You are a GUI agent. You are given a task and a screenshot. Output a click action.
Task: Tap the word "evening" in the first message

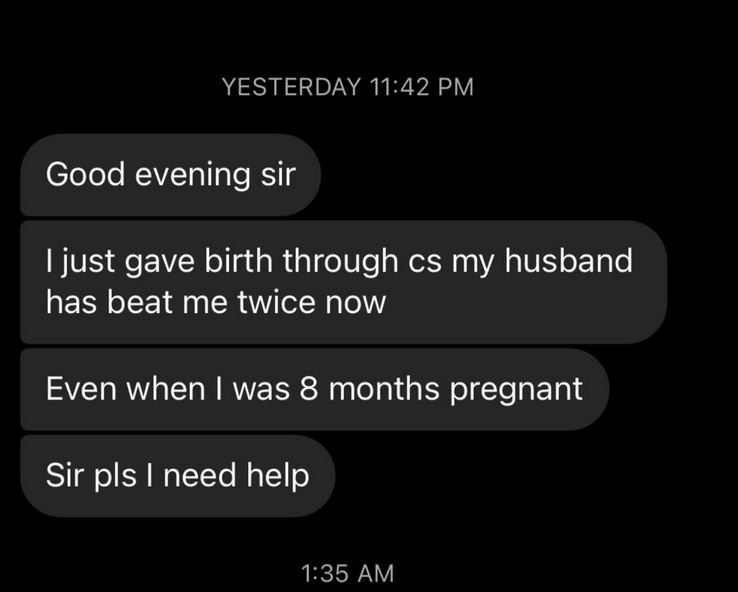[x=193, y=176]
